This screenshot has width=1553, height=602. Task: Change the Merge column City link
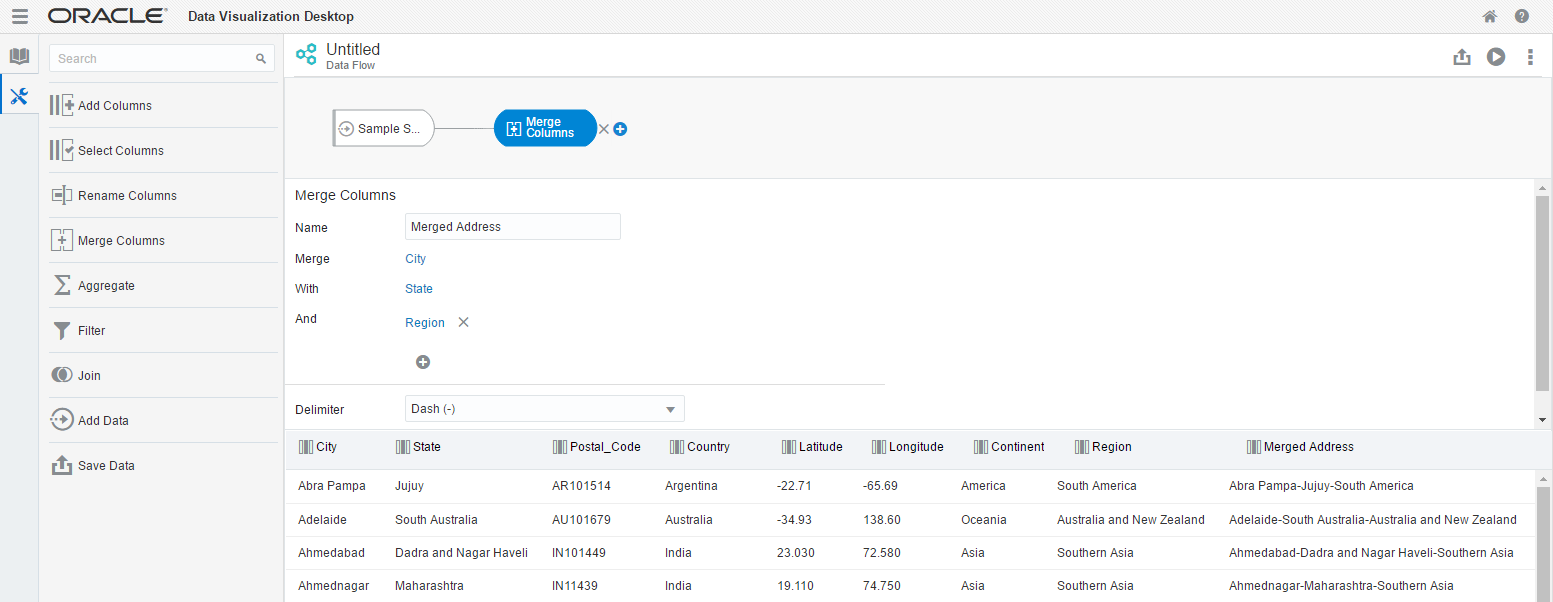tap(415, 259)
